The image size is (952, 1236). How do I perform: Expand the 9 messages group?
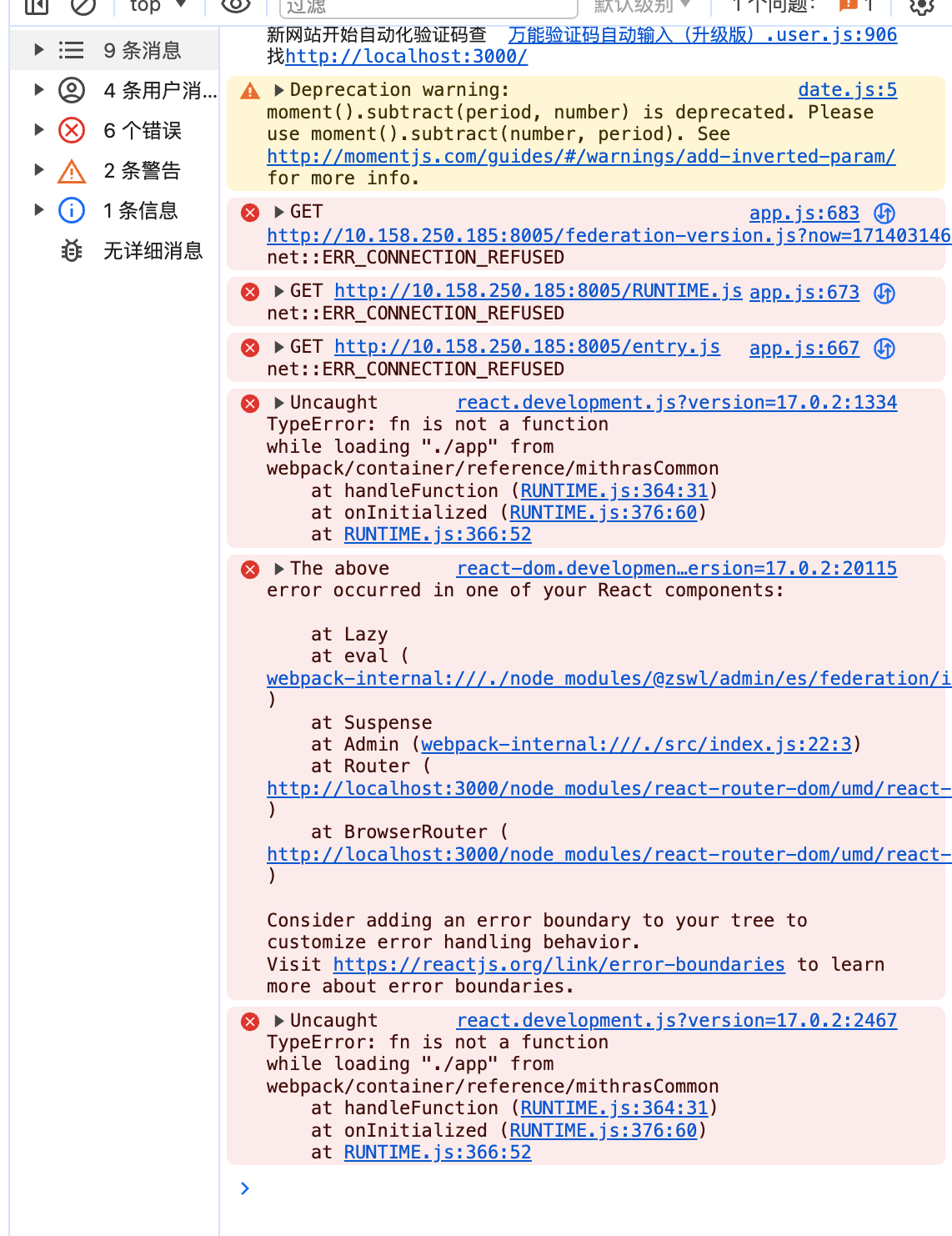coord(39,50)
